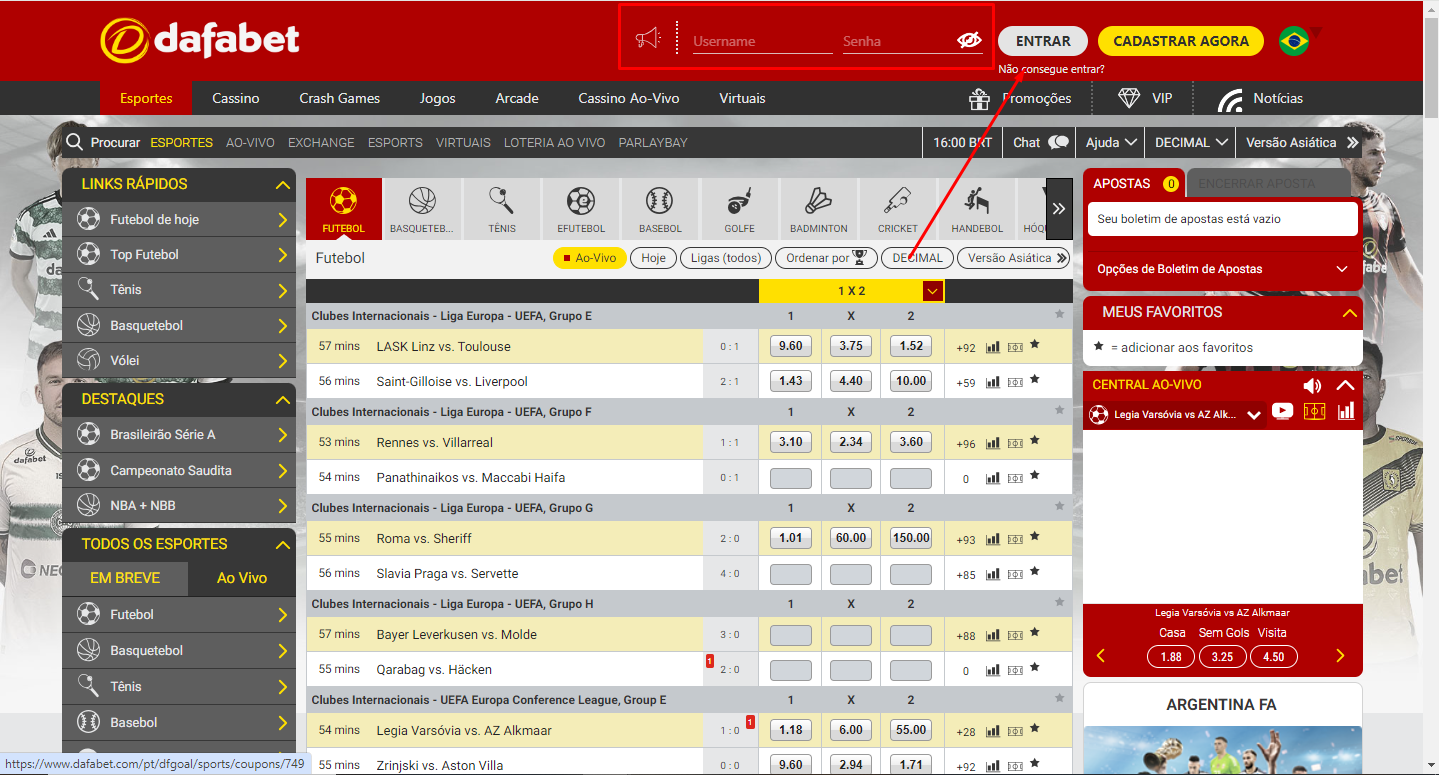Click the Promoções gift icon
Image resolution: width=1439 pixels, height=775 pixels.
click(979, 98)
